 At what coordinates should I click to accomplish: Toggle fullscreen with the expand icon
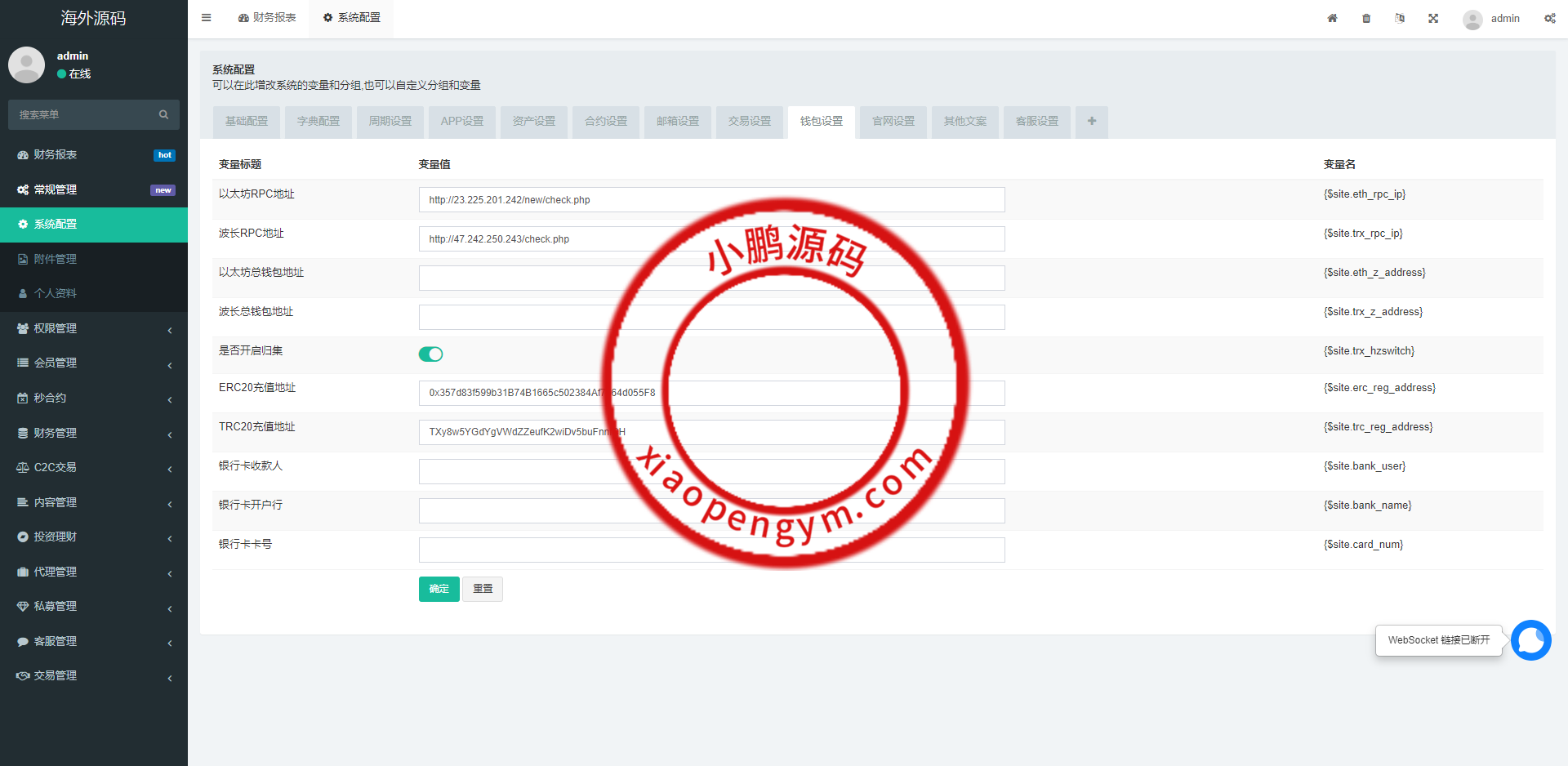pos(1433,18)
